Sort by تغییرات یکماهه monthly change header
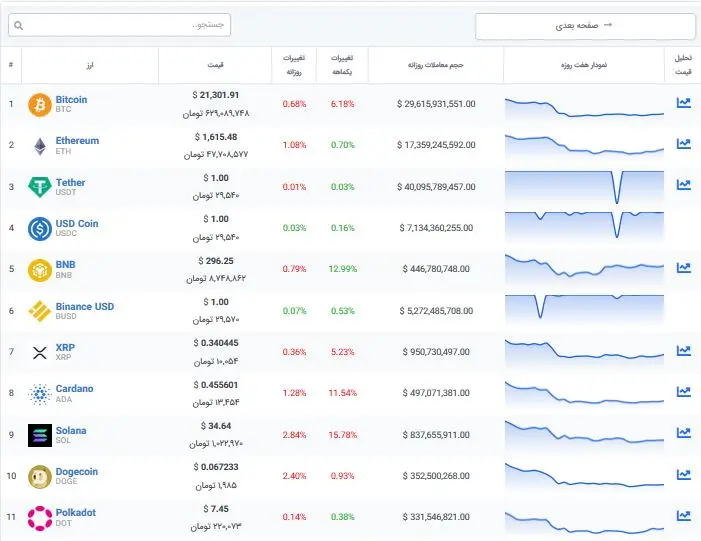701x541 pixels. pos(342,65)
